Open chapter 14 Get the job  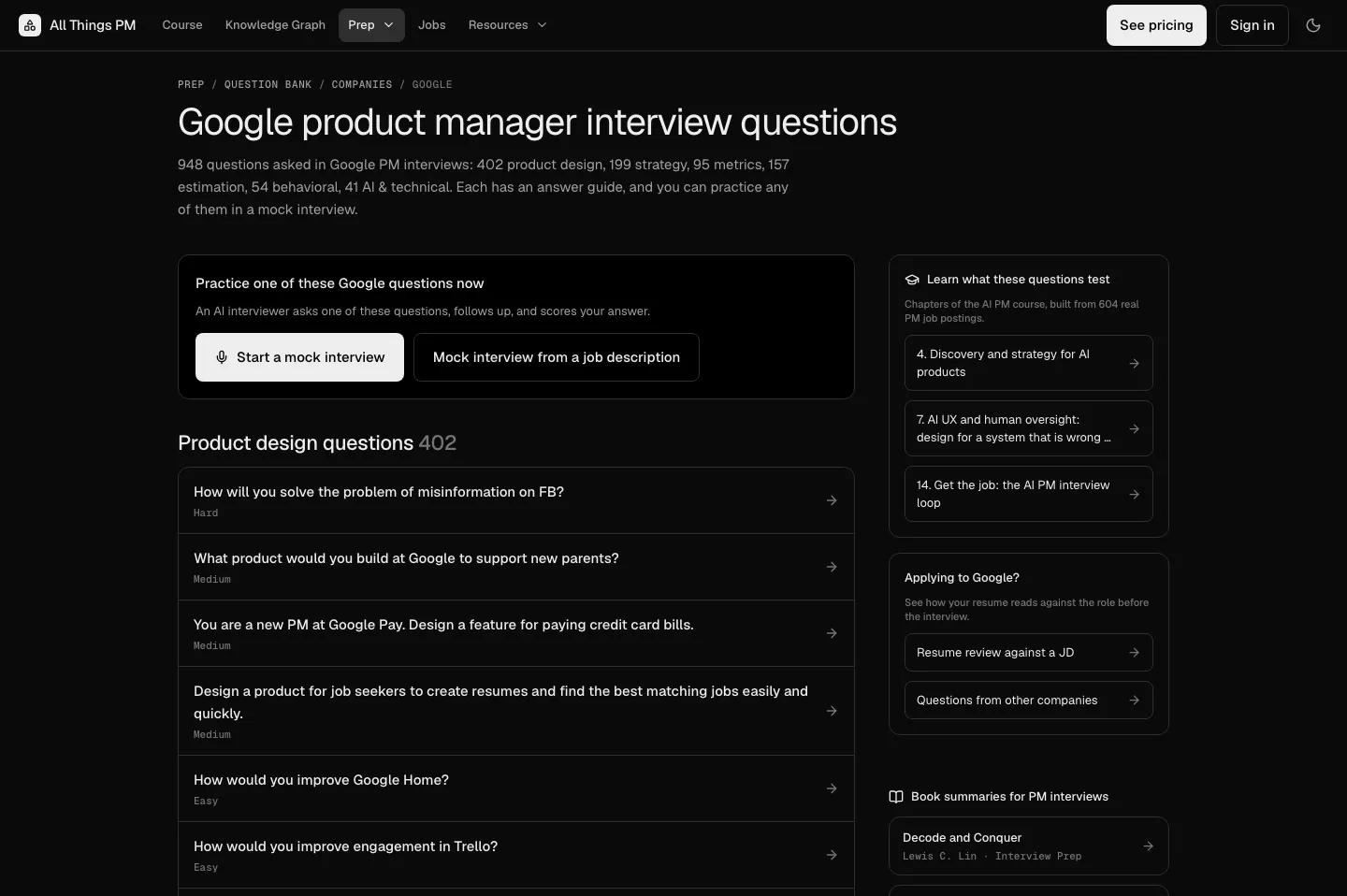[x=1029, y=494]
